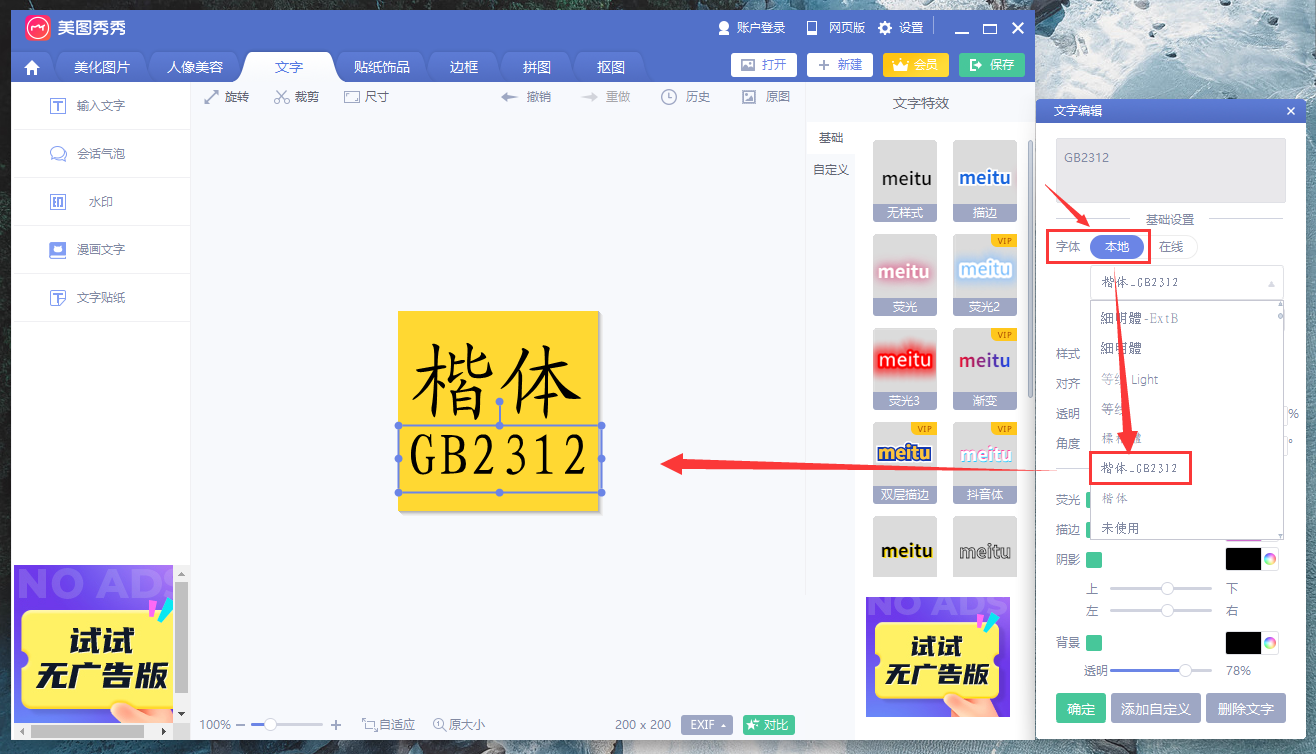Open the 尺寸 size tool
Image resolution: width=1316 pixels, height=754 pixels.
366,97
